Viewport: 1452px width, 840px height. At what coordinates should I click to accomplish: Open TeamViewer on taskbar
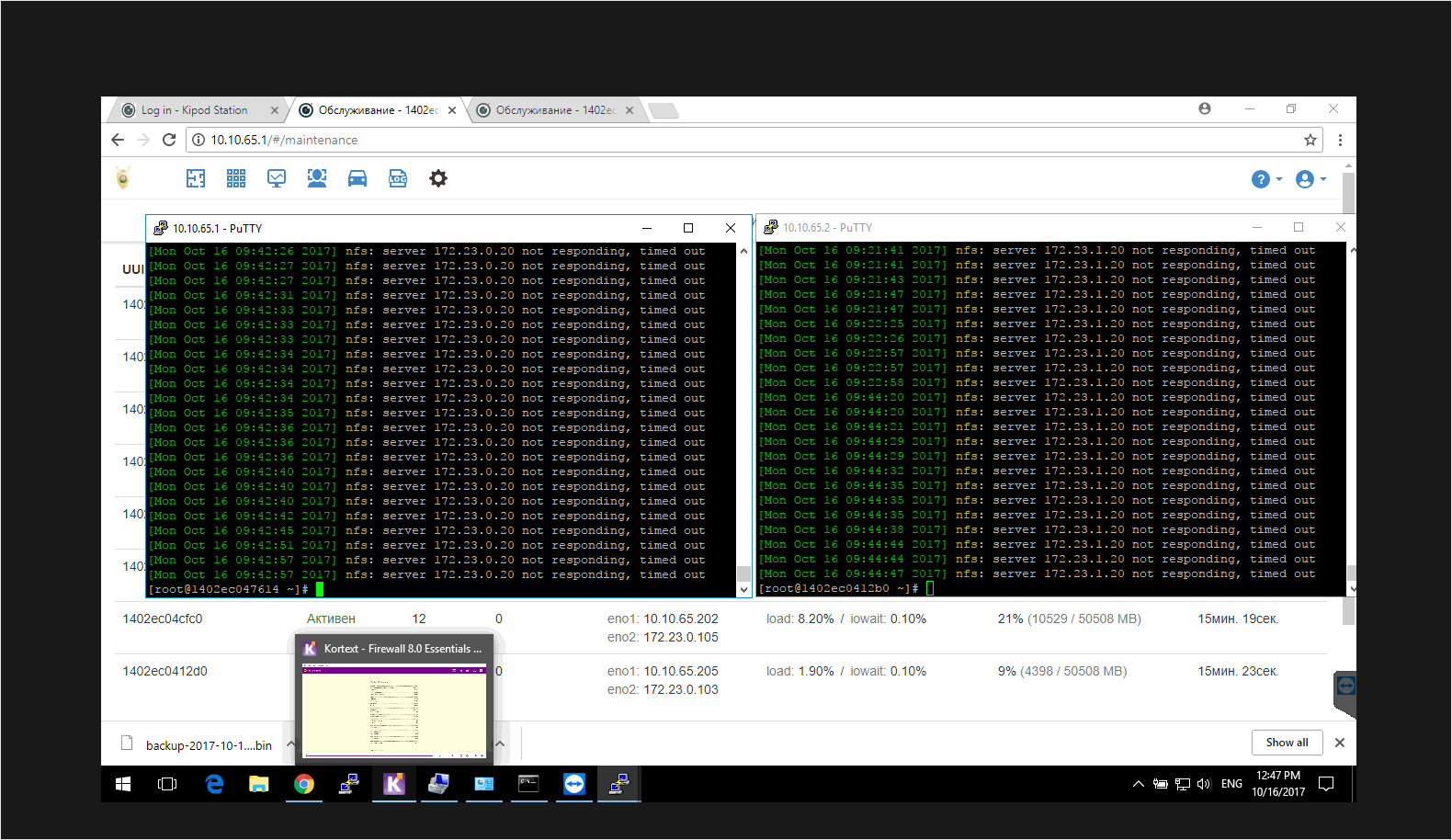pos(574,784)
